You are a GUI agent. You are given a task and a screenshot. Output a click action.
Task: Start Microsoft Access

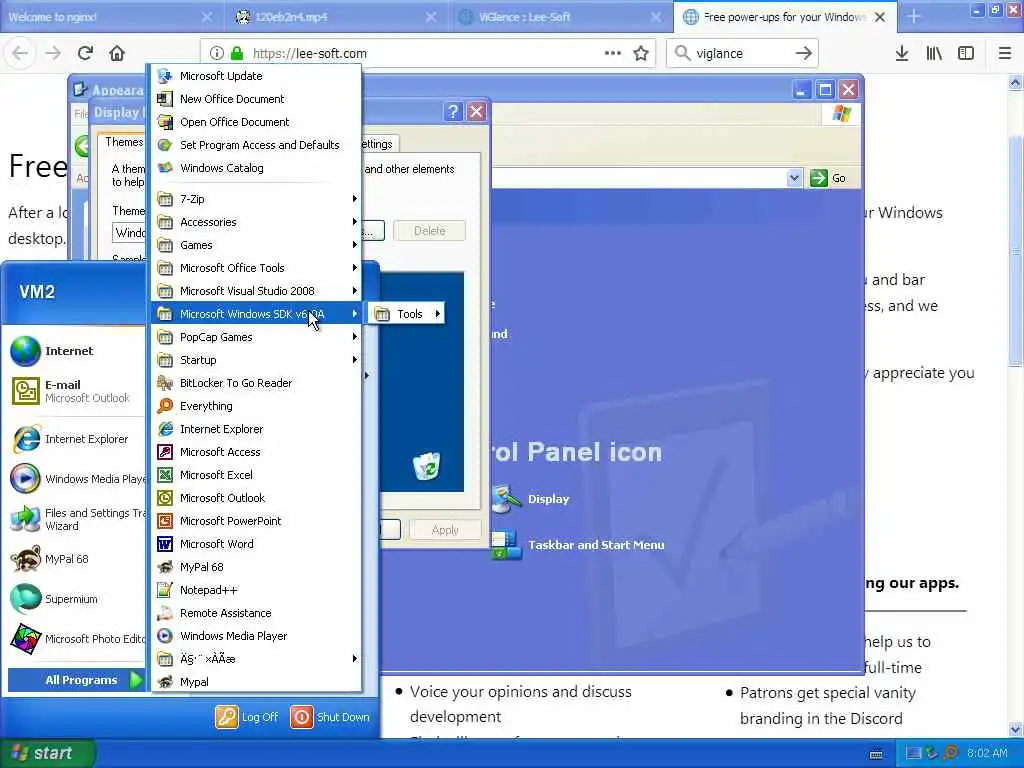pyautogui.click(x=256, y=452)
